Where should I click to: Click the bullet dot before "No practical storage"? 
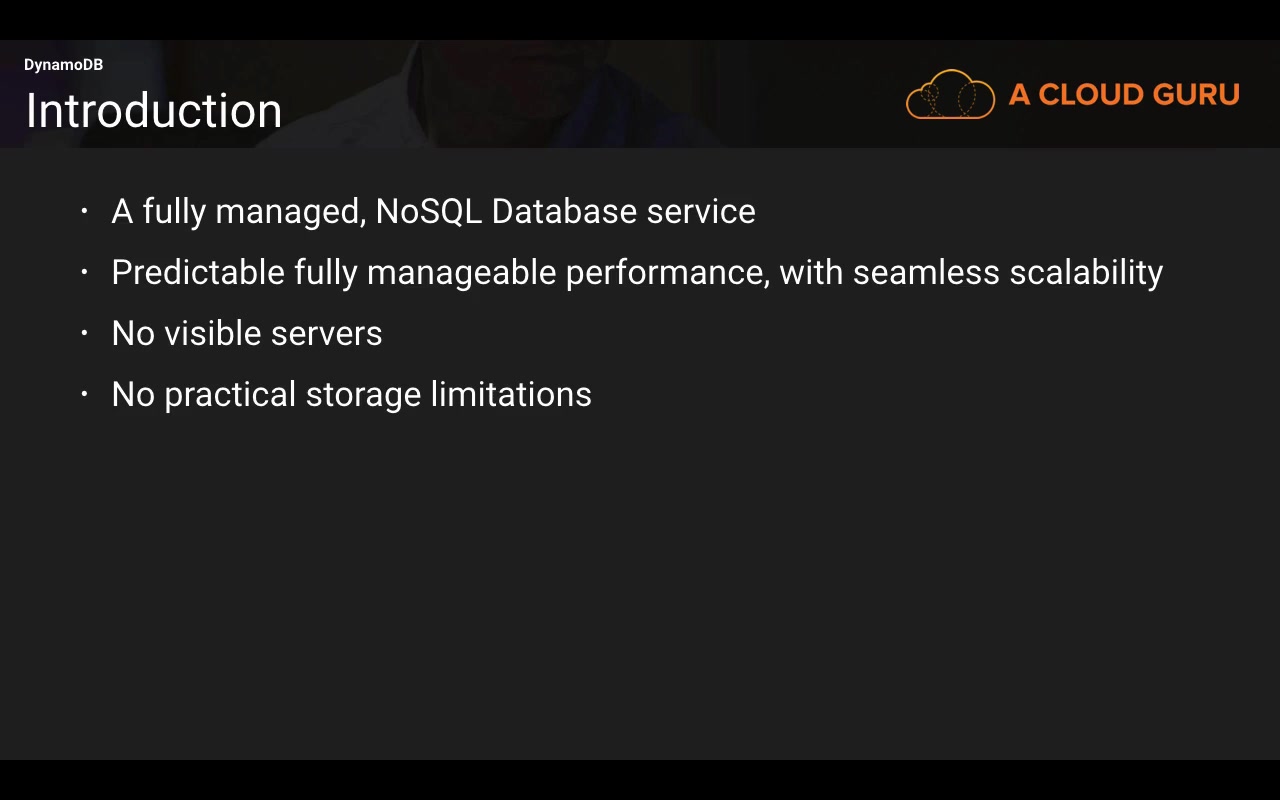coord(85,394)
